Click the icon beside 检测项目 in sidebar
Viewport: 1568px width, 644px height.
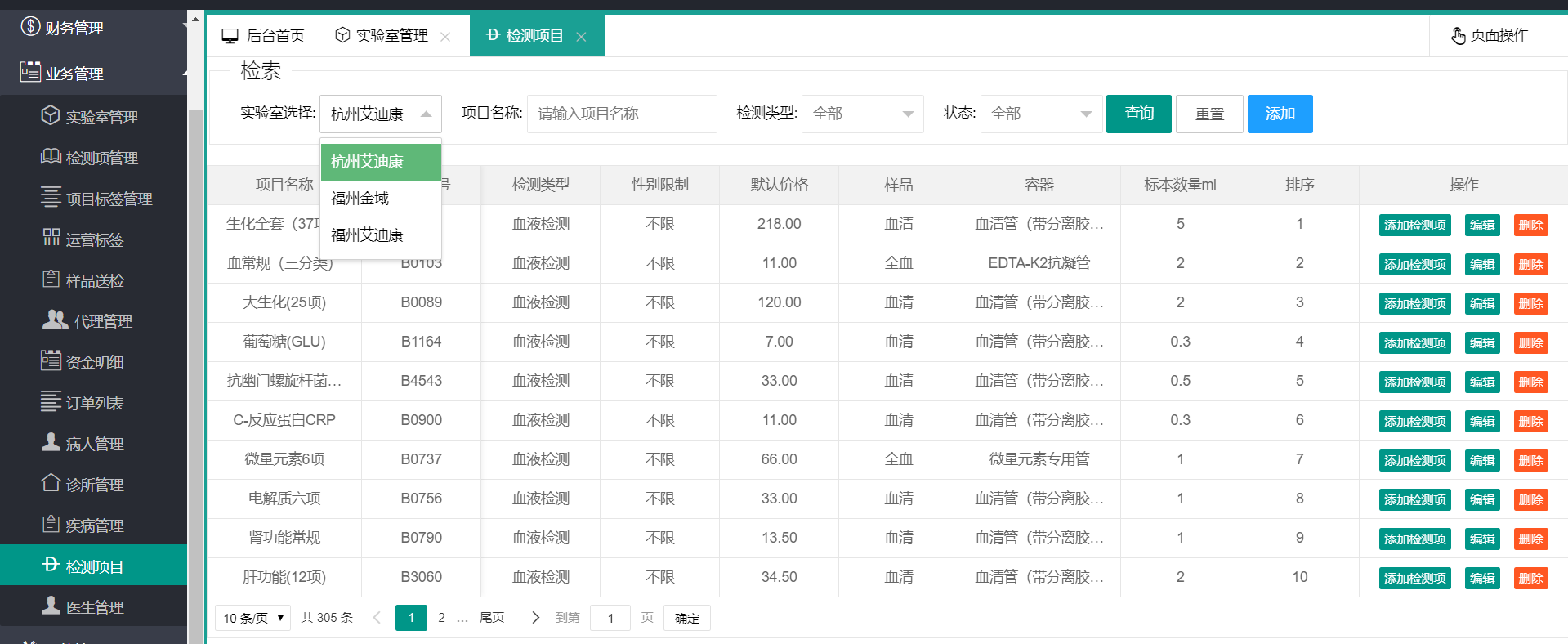click(51, 565)
